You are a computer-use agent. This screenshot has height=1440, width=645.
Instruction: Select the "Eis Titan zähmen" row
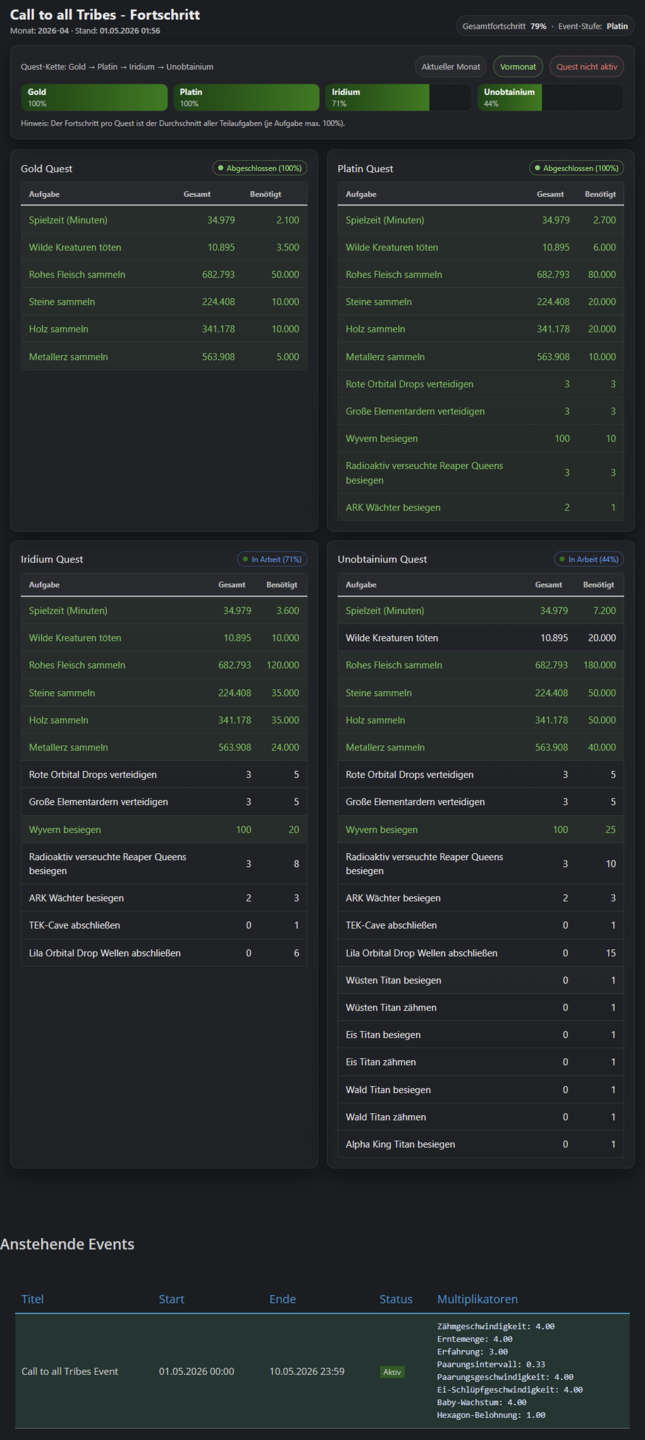coord(481,1063)
